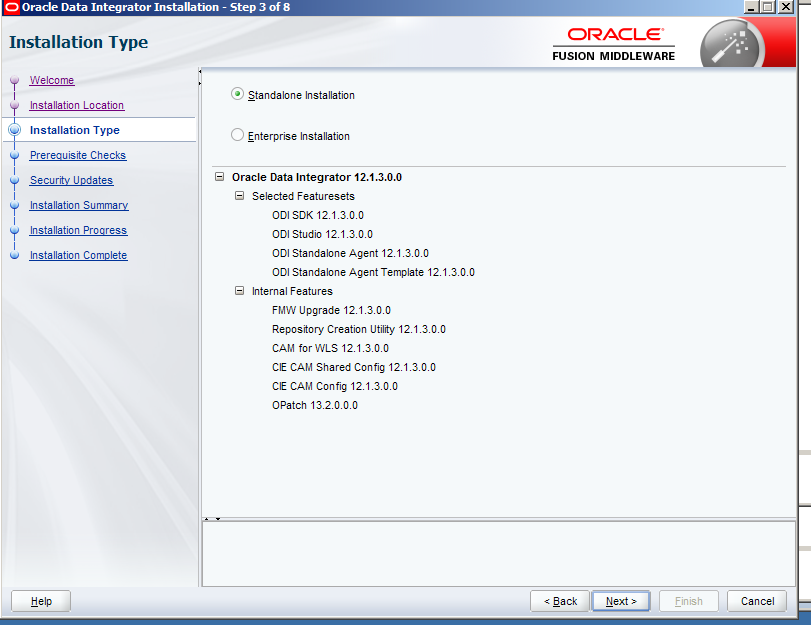Open the Installation Summary step
The image size is (811, 625).
coord(79,205)
